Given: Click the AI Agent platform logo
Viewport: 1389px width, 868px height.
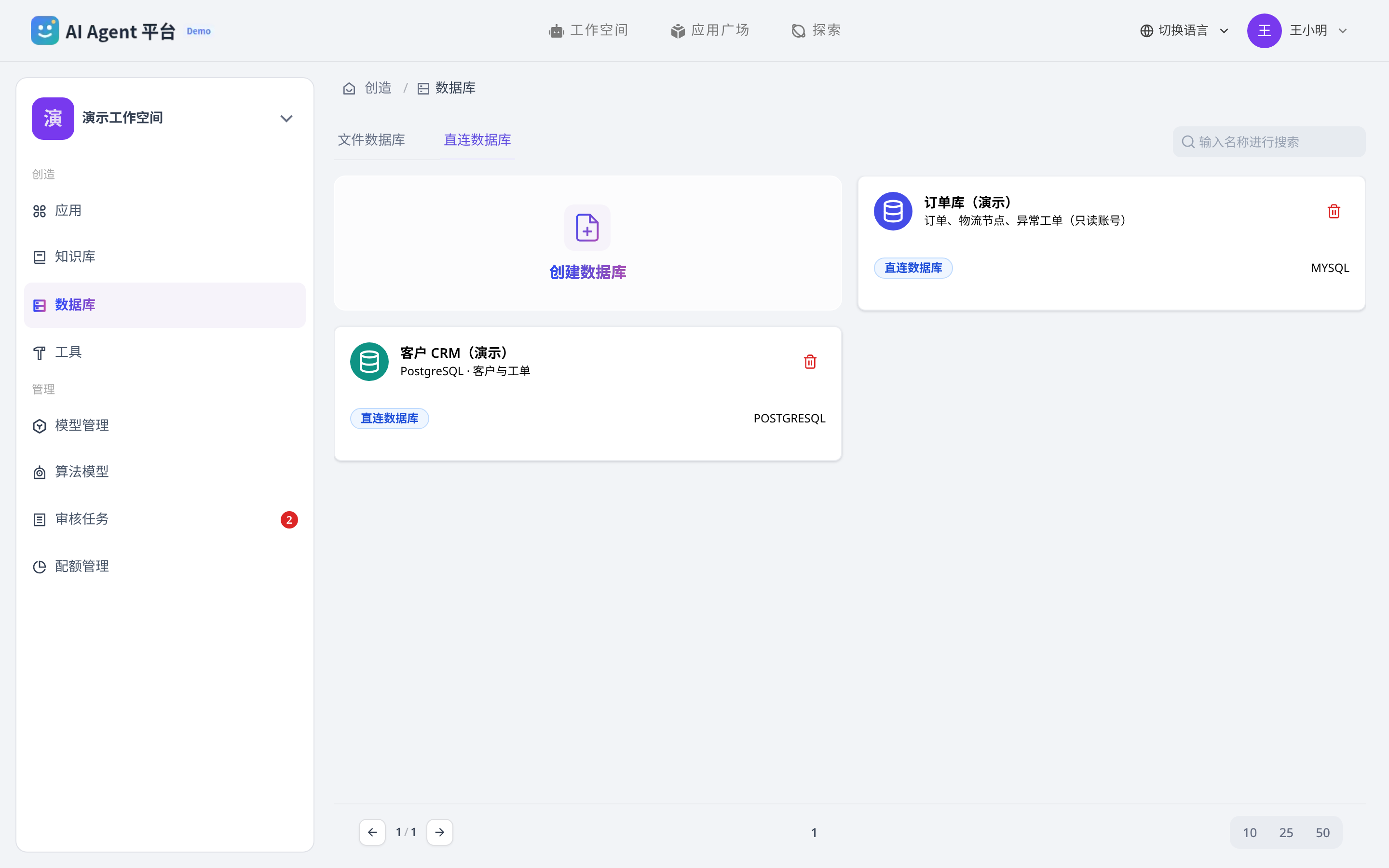Looking at the screenshot, I should pyautogui.click(x=45, y=30).
